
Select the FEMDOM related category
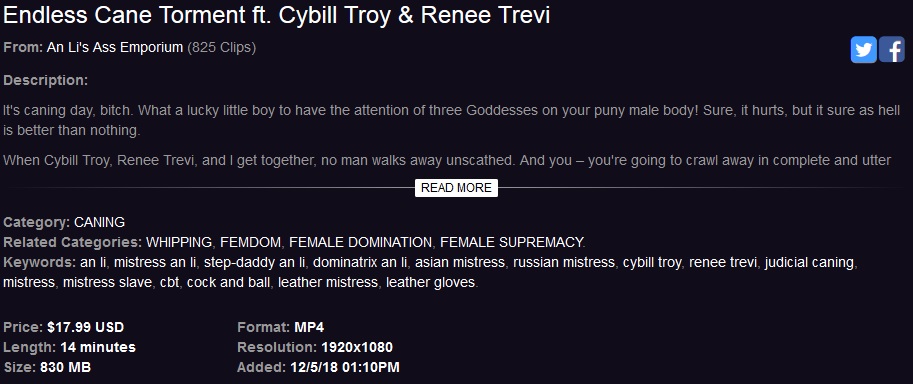[251, 242]
